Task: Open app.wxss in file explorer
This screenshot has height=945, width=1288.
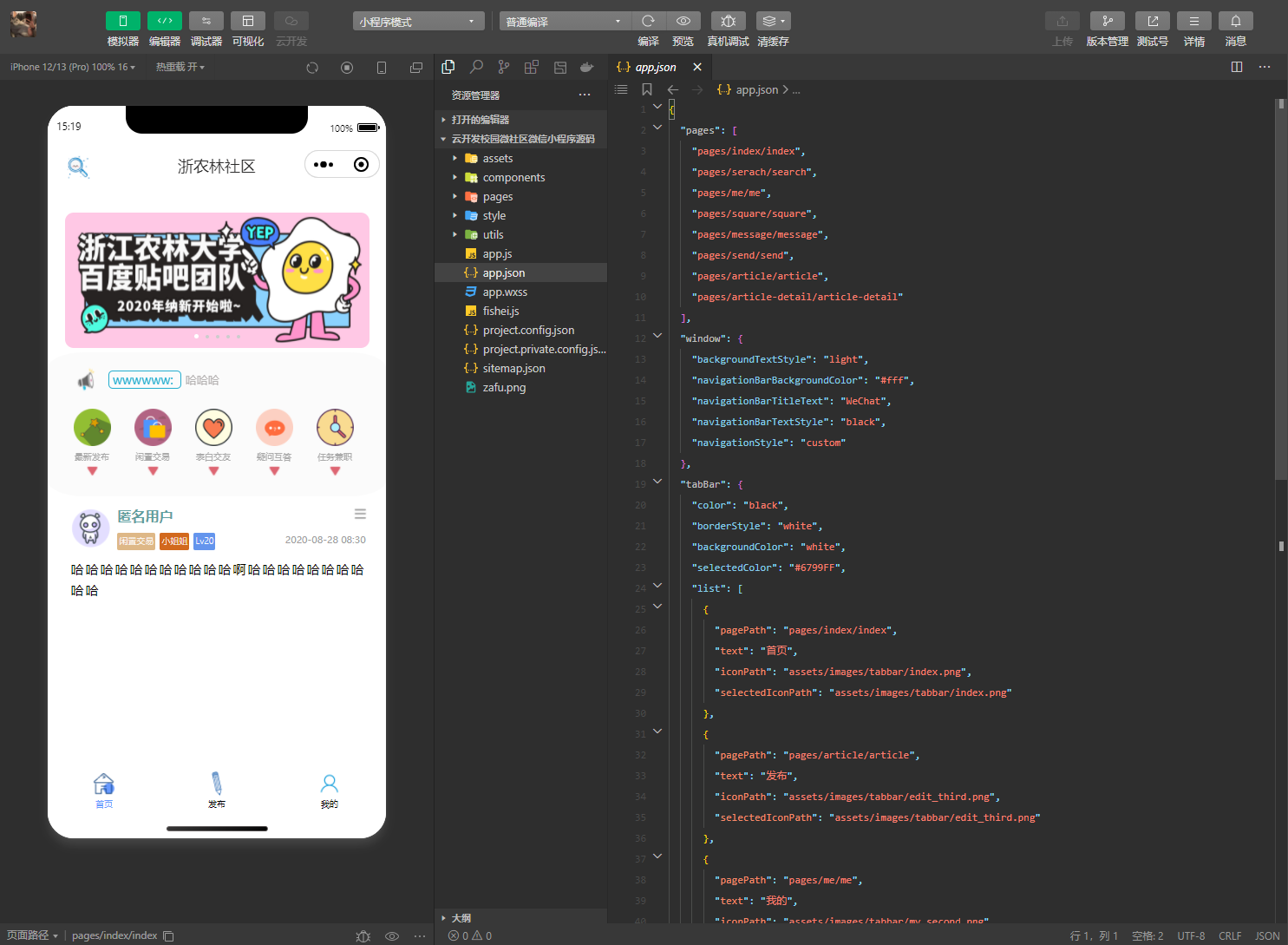Action: 505,292
